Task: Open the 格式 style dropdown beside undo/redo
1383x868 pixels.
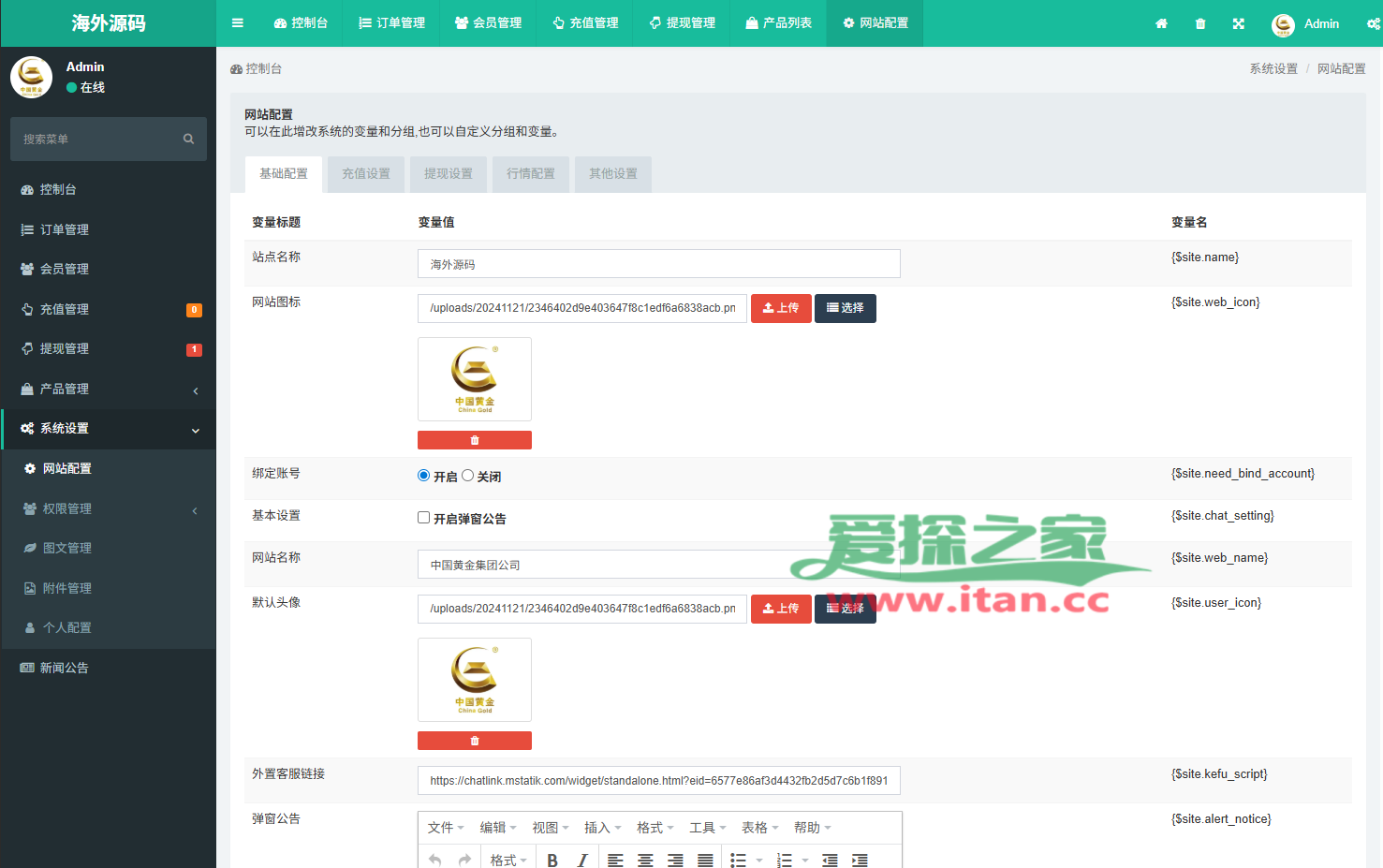Action: [x=508, y=860]
